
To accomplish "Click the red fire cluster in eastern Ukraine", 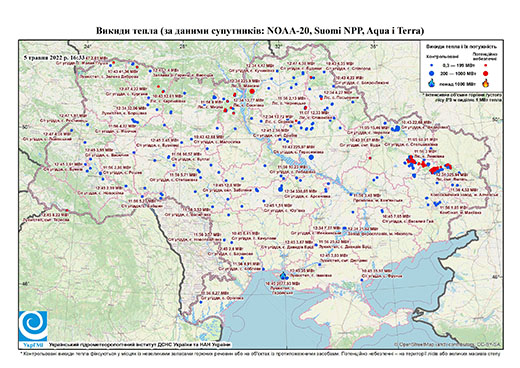I will point(428,165).
